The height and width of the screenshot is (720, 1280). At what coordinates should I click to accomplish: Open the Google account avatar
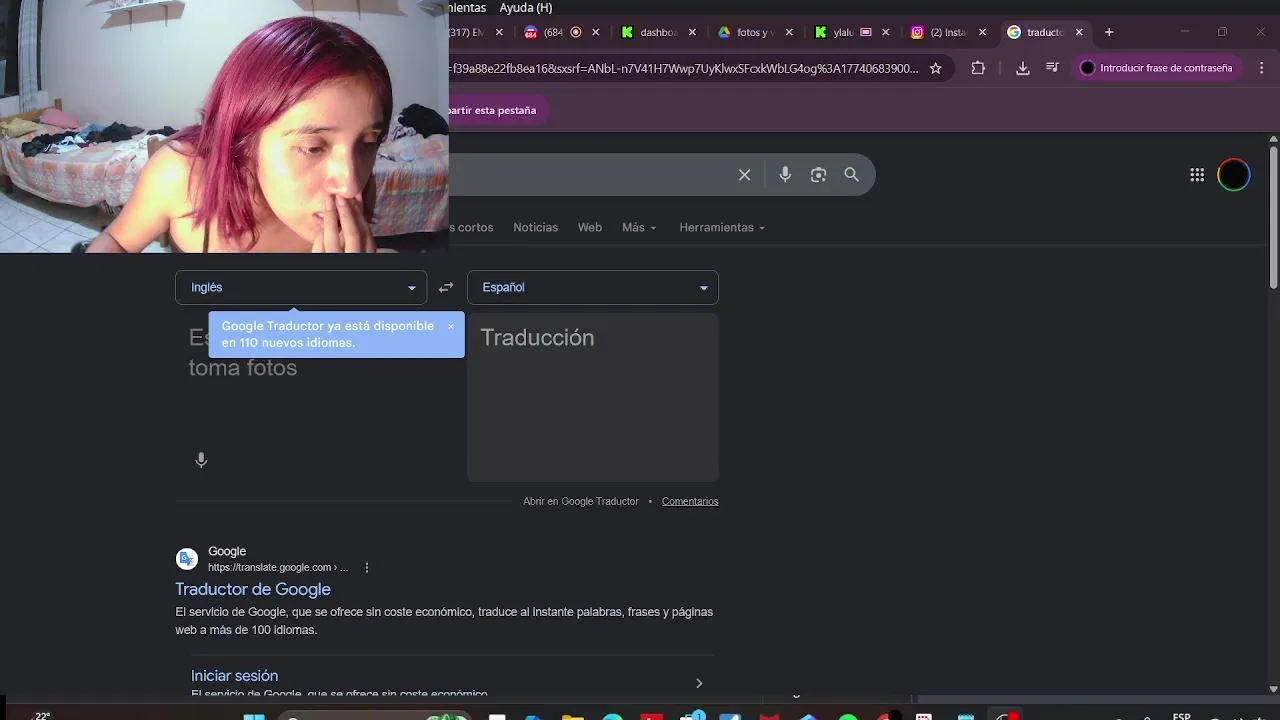(1234, 175)
